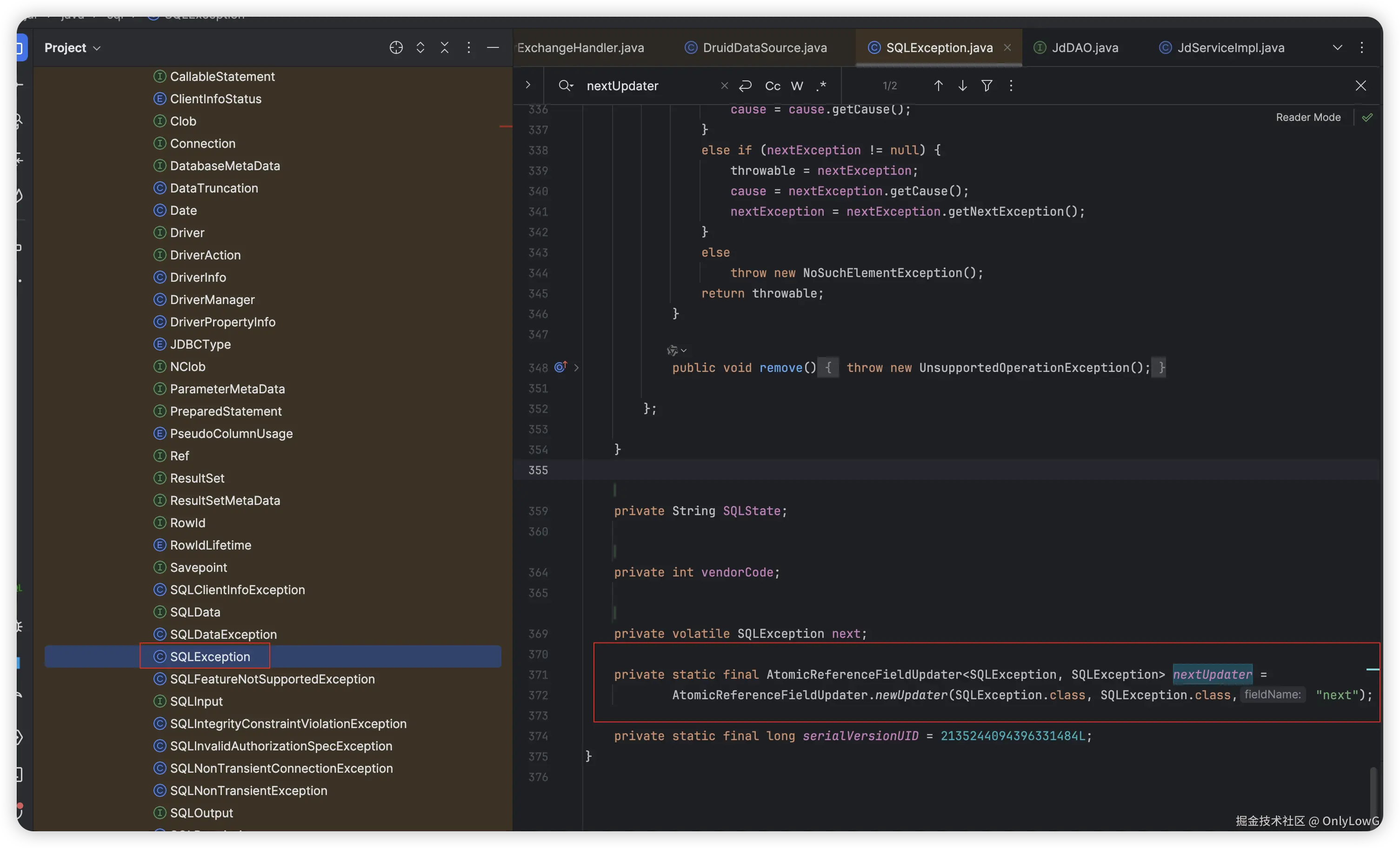This screenshot has height=848, width=1400.
Task: Click Collapse All in the Project panel
Action: (444, 48)
